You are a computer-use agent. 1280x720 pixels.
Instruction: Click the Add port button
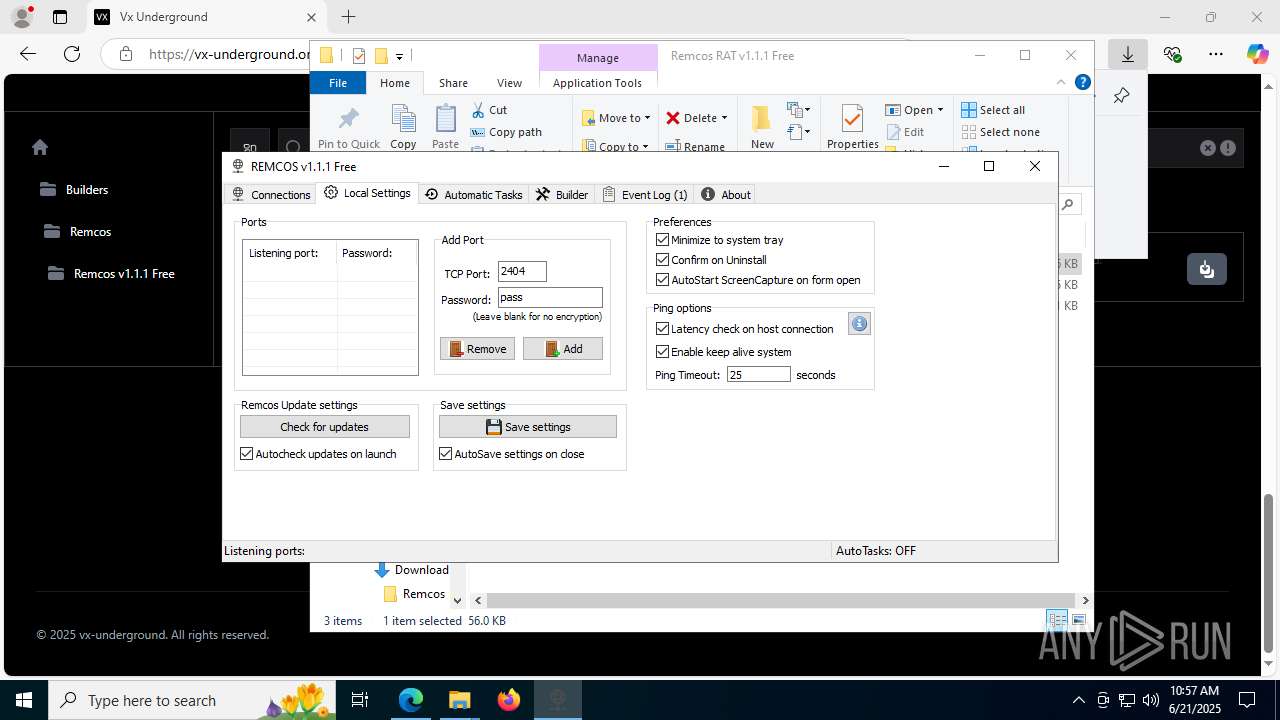(x=563, y=349)
